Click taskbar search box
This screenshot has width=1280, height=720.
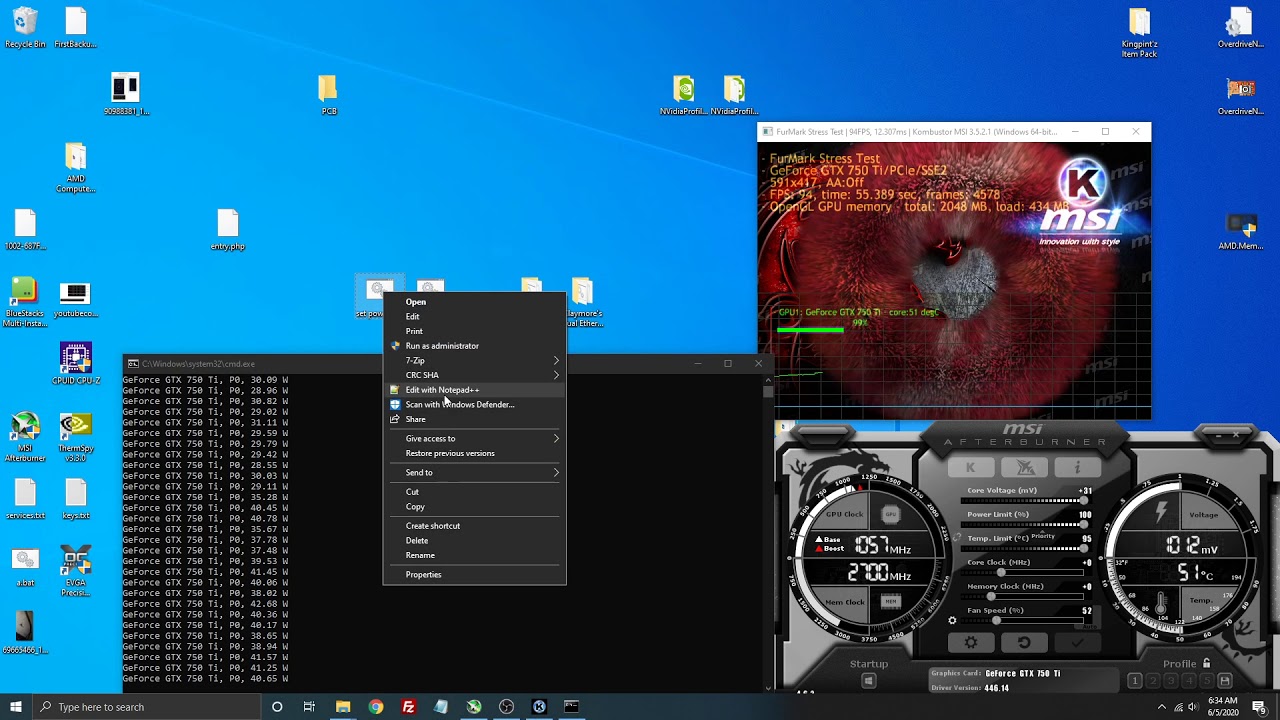click(x=145, y=707)
